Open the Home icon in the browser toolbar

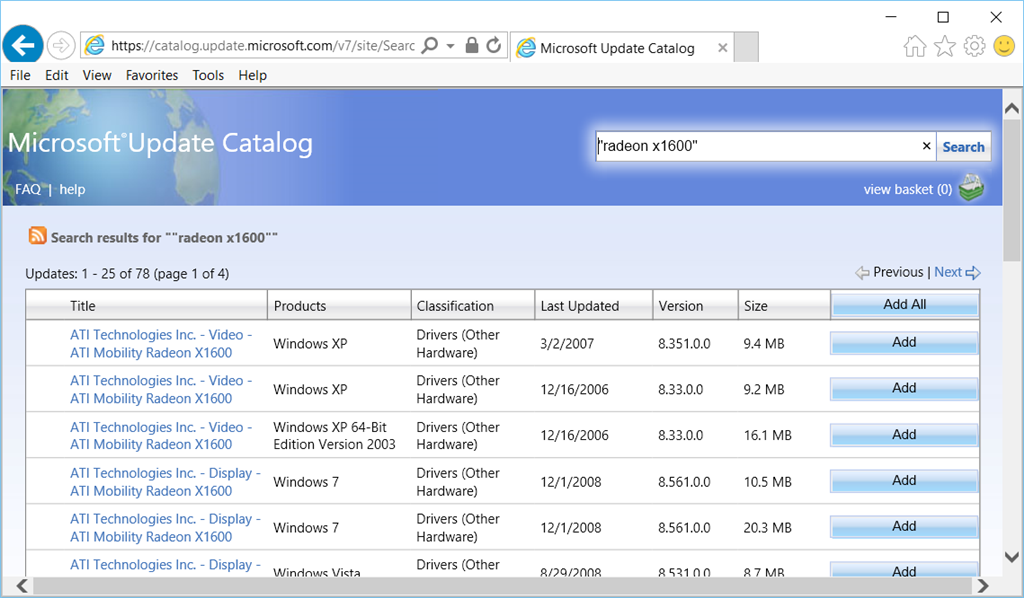(x=915, y=46)
